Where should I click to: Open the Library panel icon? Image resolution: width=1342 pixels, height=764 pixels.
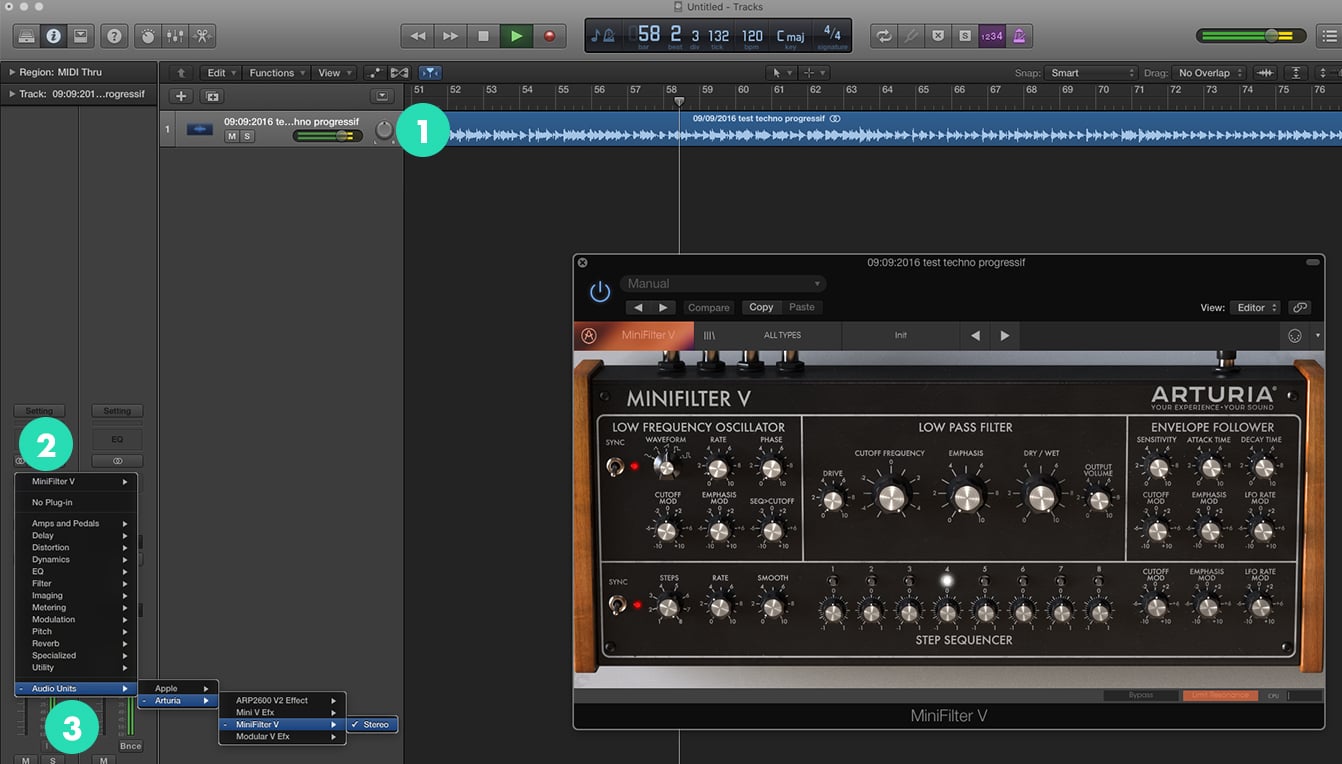tap(26, 36)
